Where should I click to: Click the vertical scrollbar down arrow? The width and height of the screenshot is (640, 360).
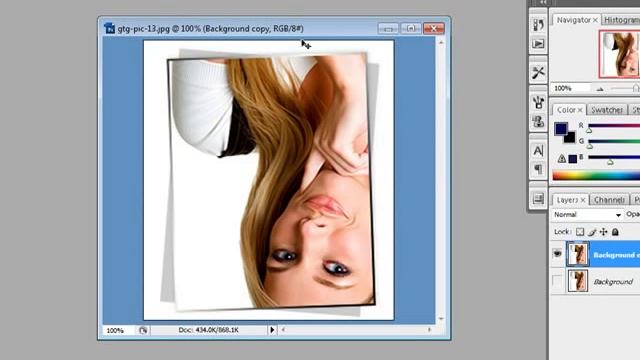[441, 318]
